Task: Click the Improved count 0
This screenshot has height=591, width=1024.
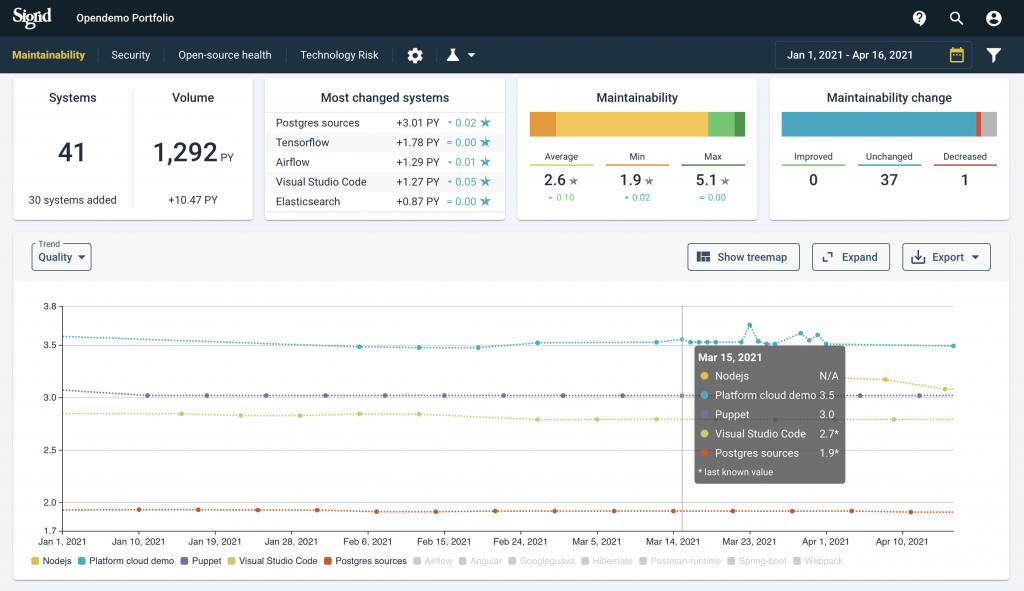Action: (x=813, y=180)
